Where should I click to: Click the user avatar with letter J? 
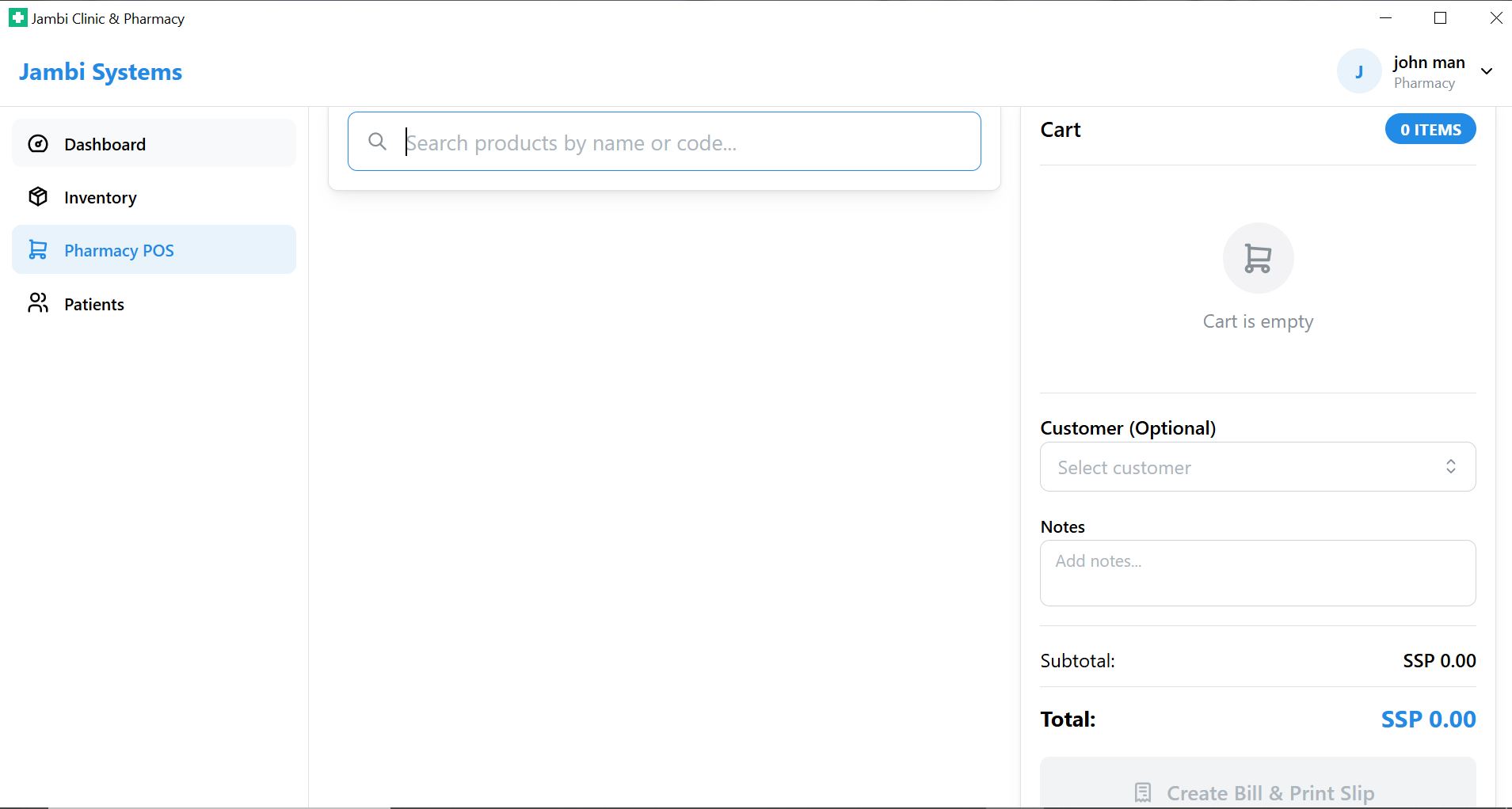[x=1358, y=72]
